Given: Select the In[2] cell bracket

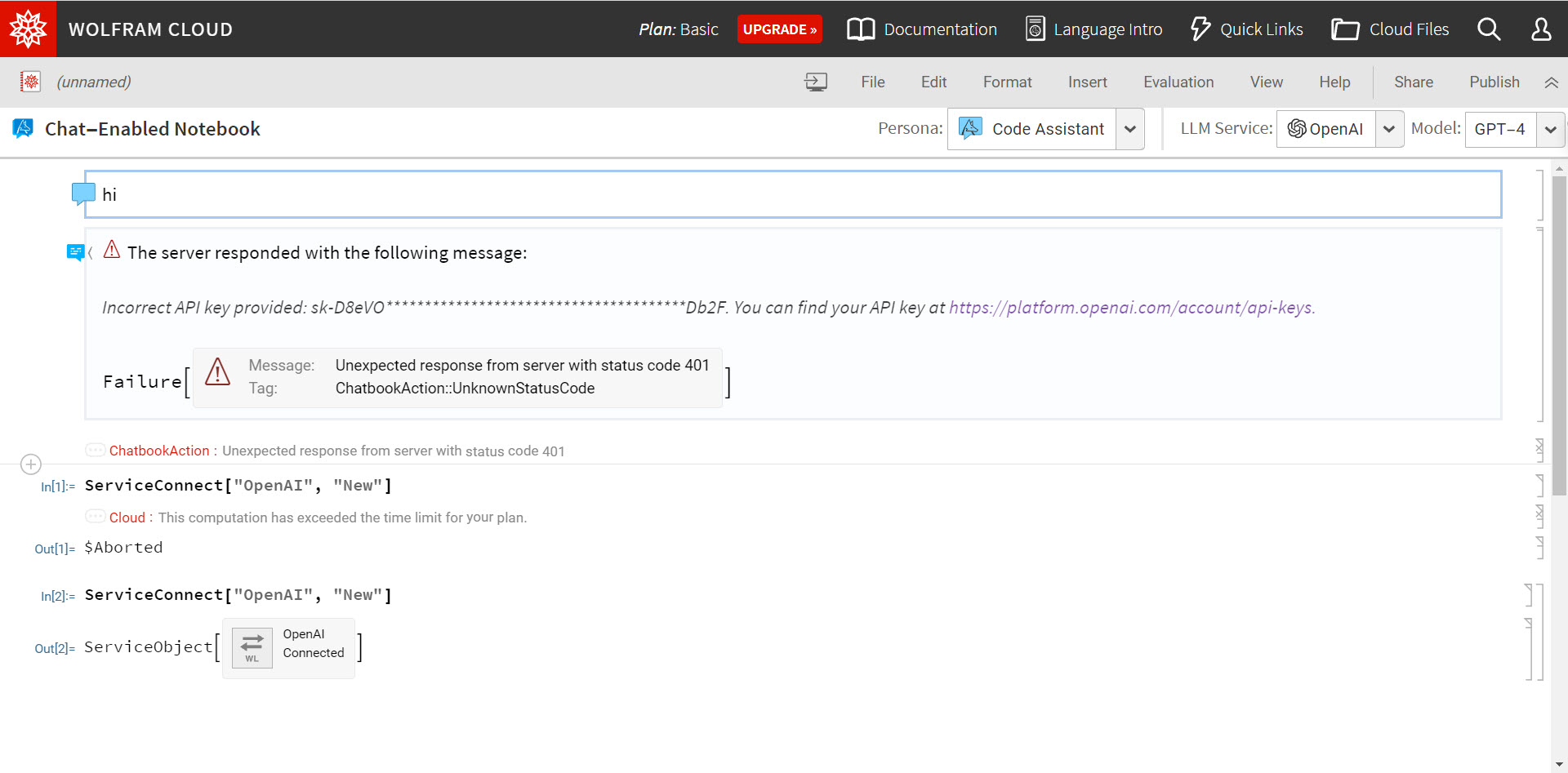Looking at the screenshot, I should click(1529, 595).
